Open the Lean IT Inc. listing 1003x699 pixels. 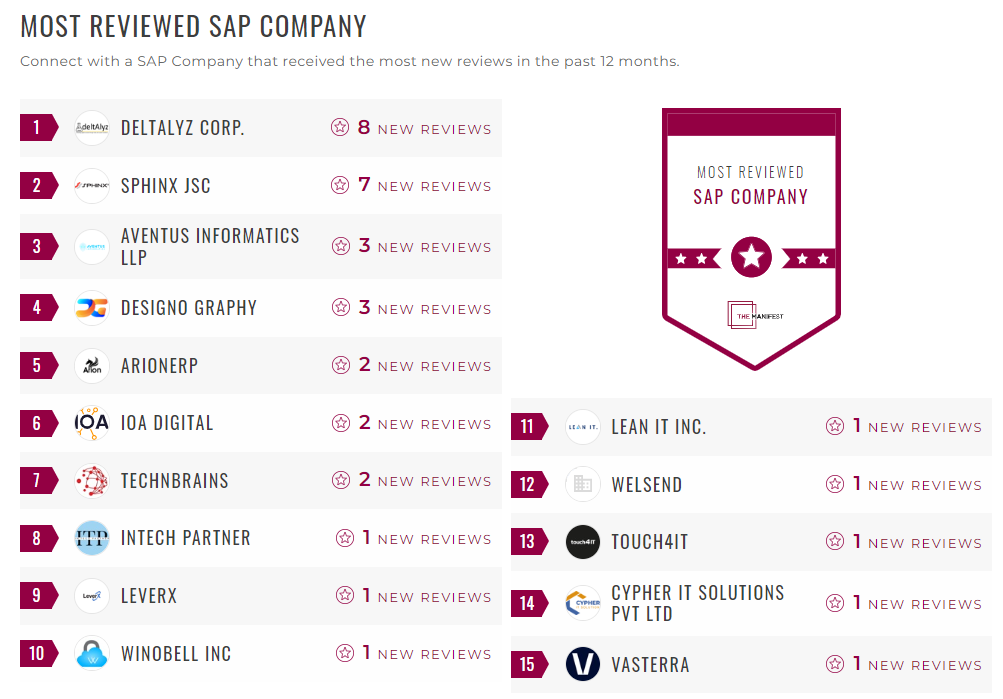658,427
